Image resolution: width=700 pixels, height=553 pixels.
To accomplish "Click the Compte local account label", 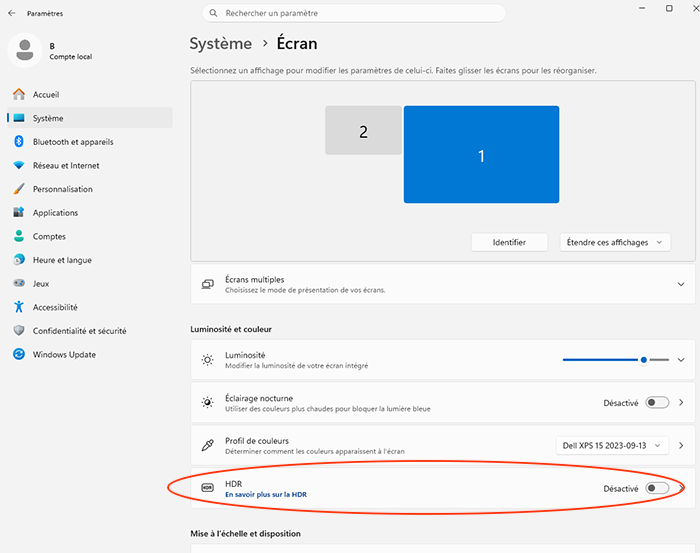I will (x=71, y=57).
